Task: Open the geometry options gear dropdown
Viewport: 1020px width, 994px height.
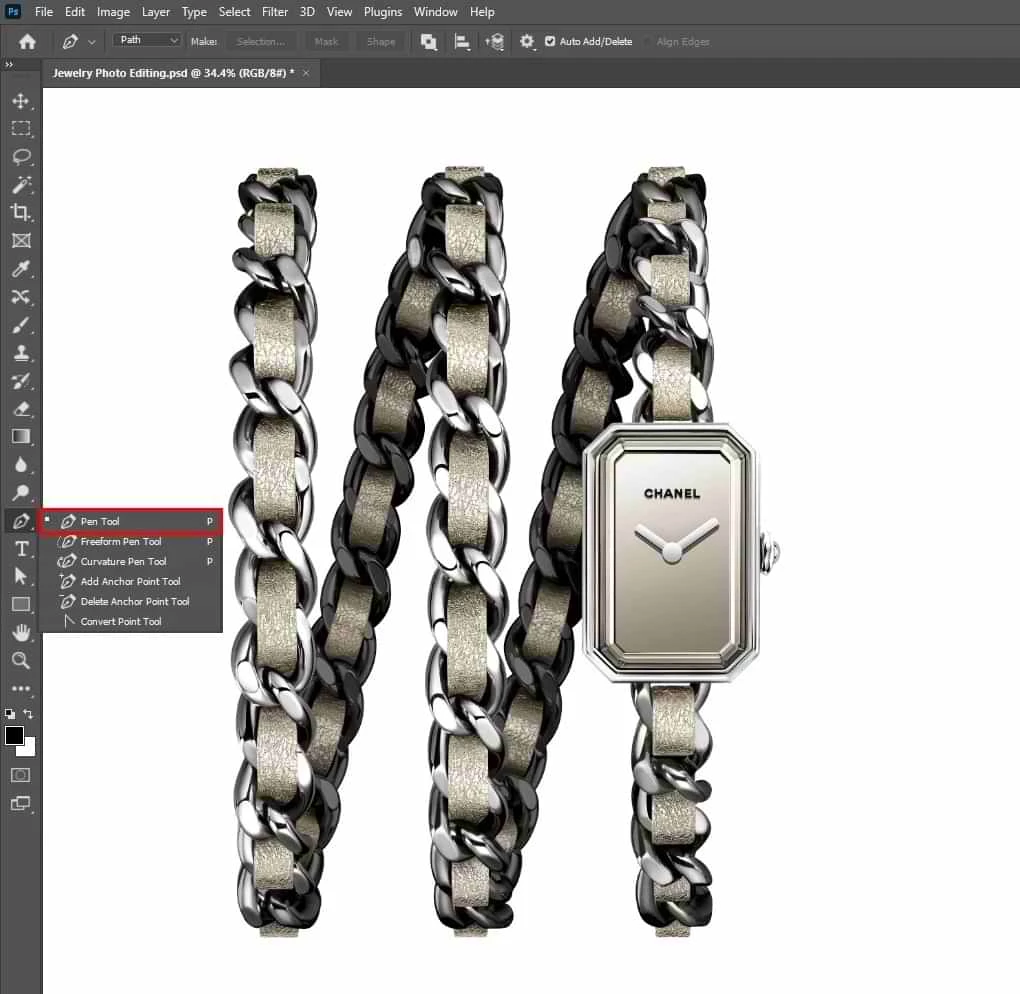Action: click(527, 41)
